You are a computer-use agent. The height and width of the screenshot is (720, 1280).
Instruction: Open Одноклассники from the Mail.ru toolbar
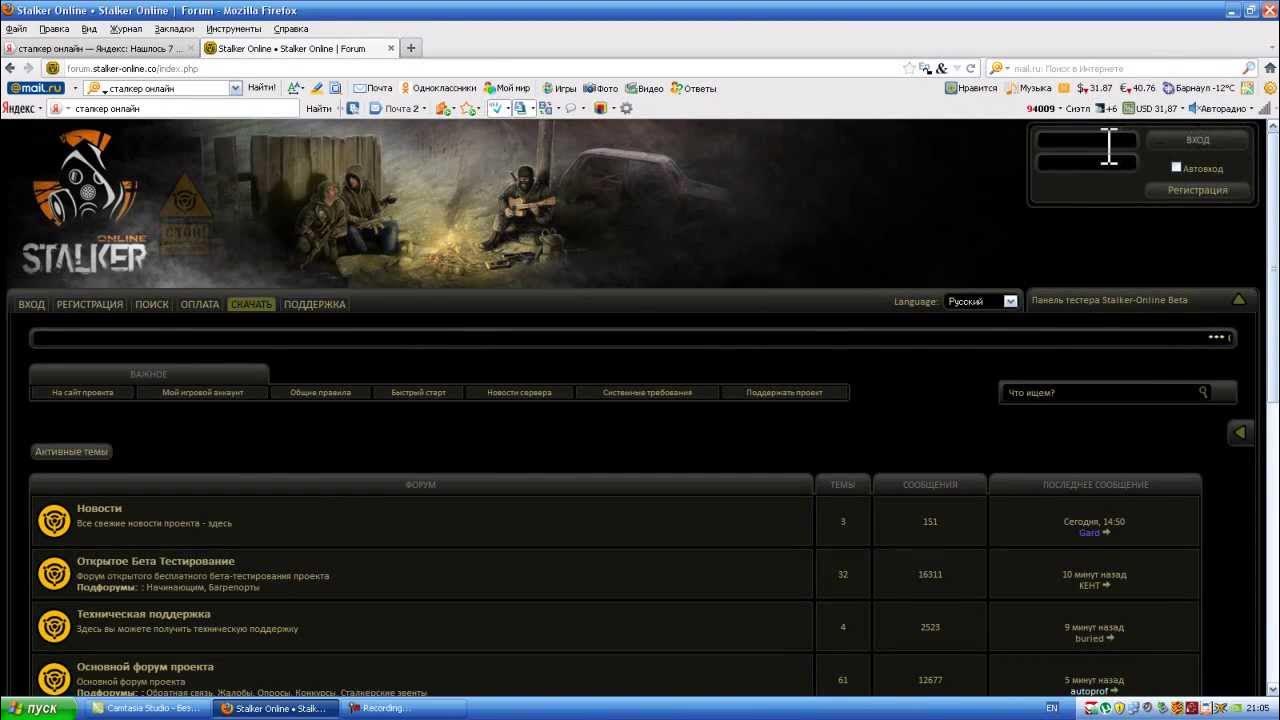pos(437,88)
